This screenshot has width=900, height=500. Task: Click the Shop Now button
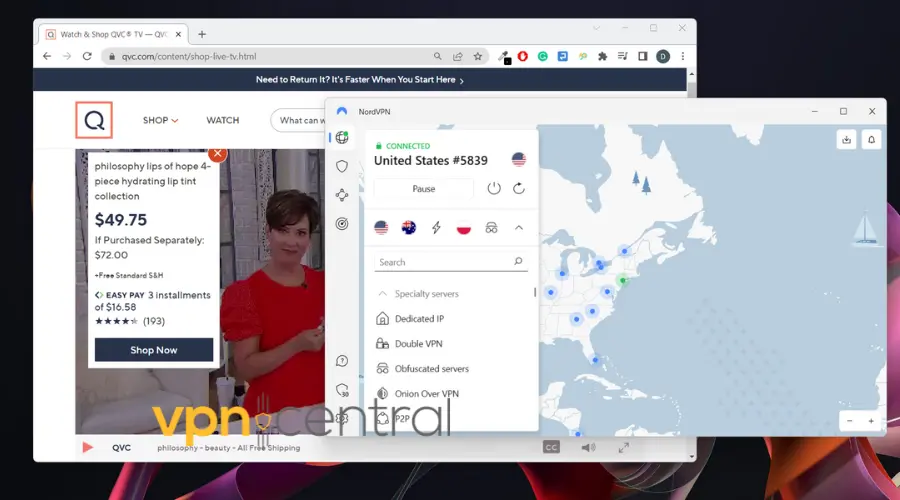tap(154, 350)
